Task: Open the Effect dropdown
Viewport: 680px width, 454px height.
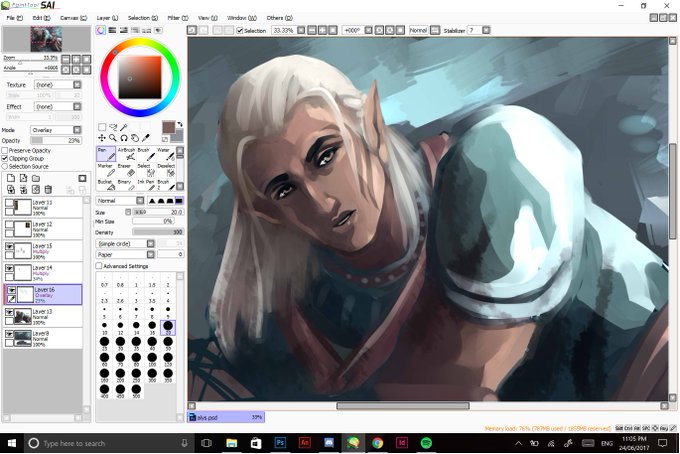Action: (77, 106)
